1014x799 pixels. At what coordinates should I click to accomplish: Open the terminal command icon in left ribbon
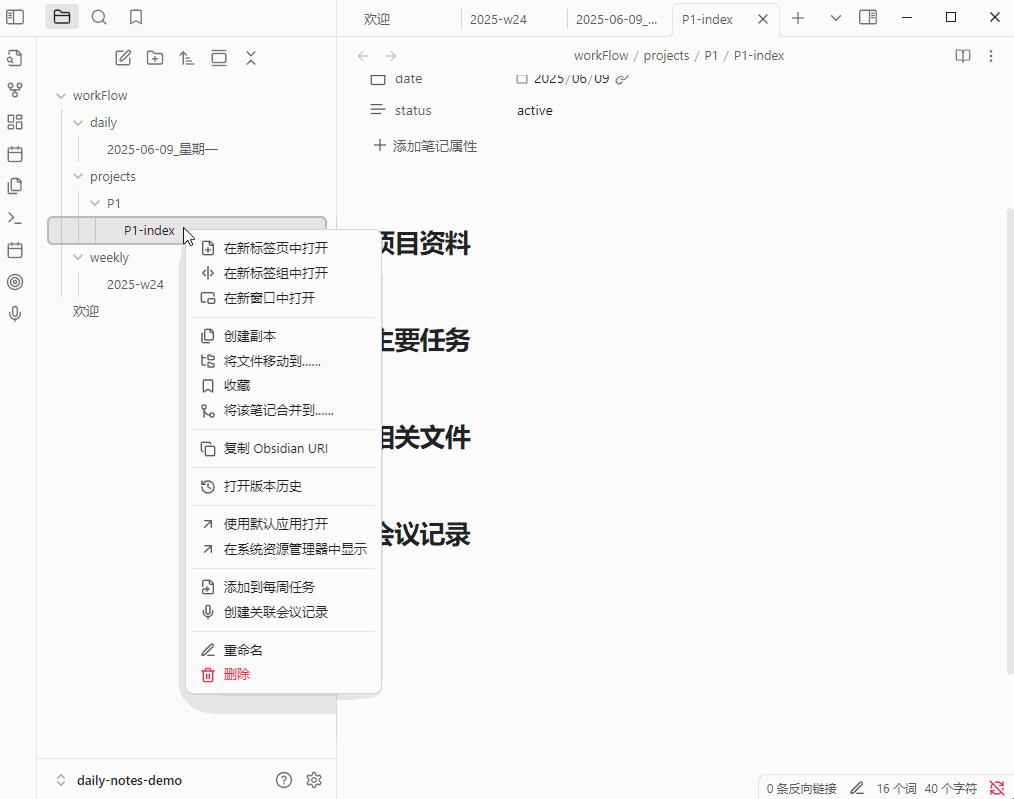[x=16, y=218]
